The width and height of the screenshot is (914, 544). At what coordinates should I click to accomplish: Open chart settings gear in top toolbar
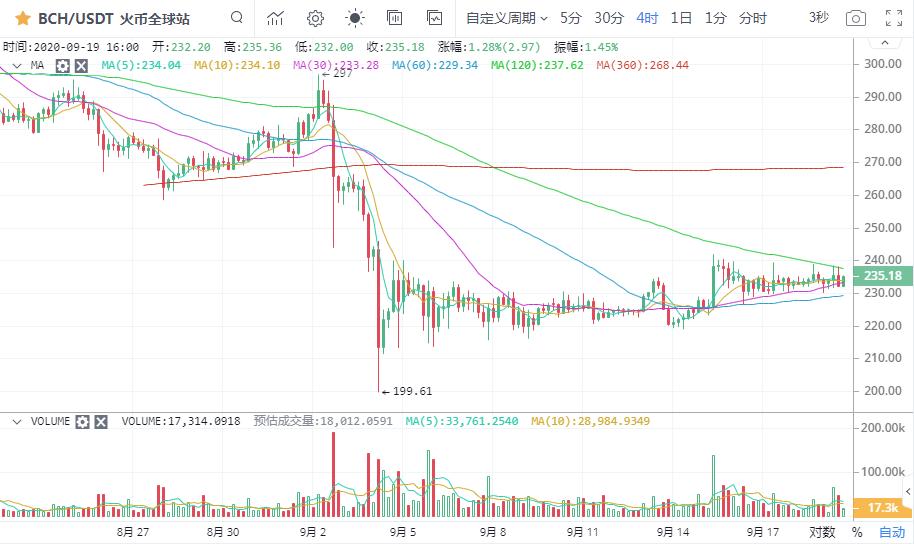point(315,18)
